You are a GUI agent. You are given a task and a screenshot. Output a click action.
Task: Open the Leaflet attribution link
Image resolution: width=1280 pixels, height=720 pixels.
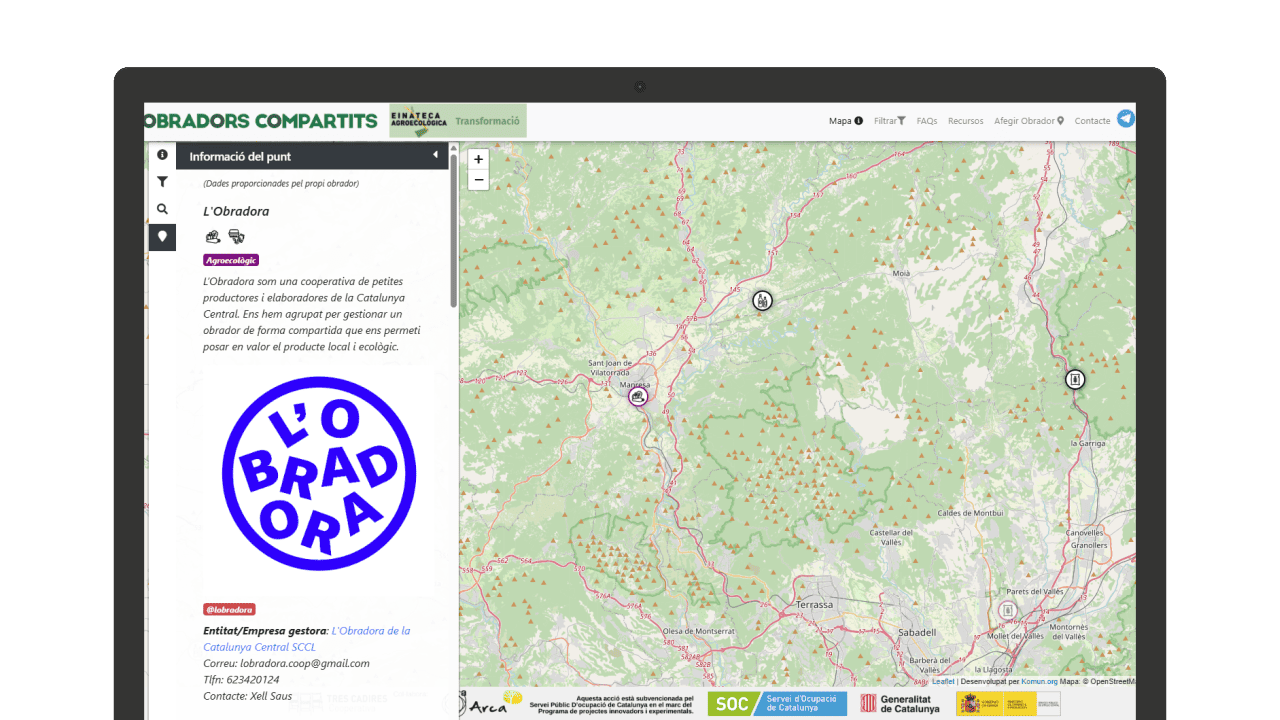pyautogui.click(x=943, y=681)
